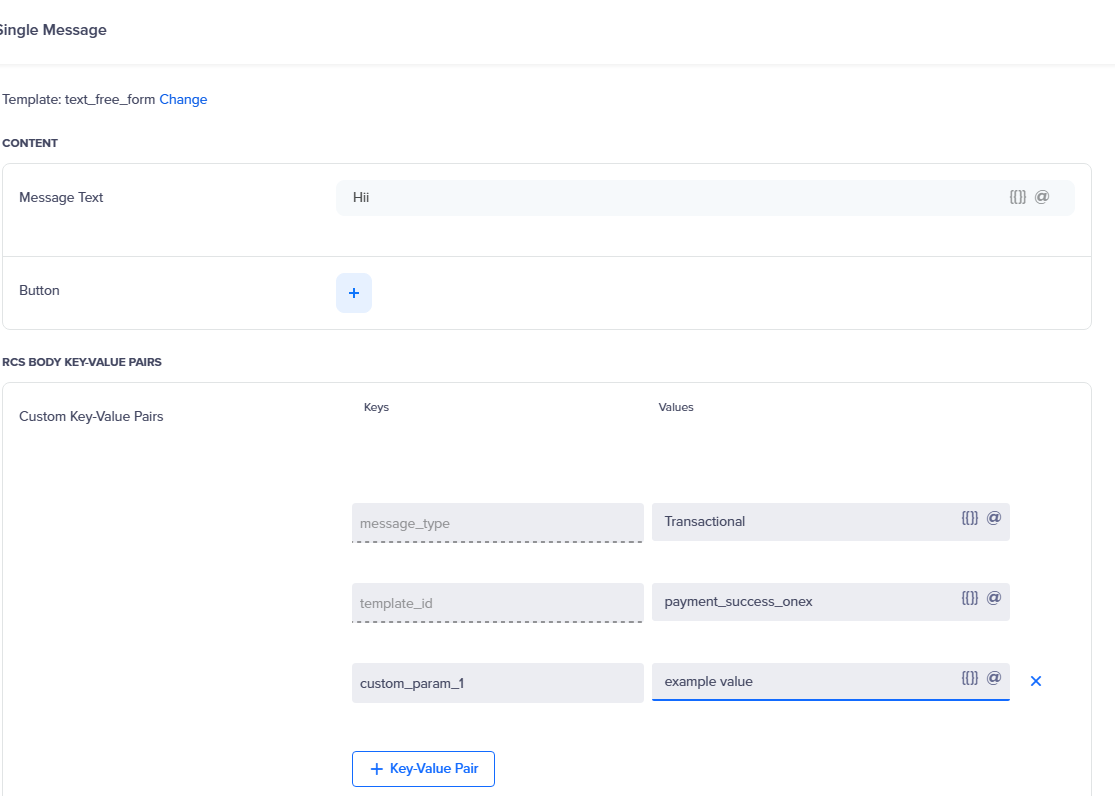Click the custom_param_1 key field
1115x796 pixels.
pyautogui.click(x=498, y=683)
